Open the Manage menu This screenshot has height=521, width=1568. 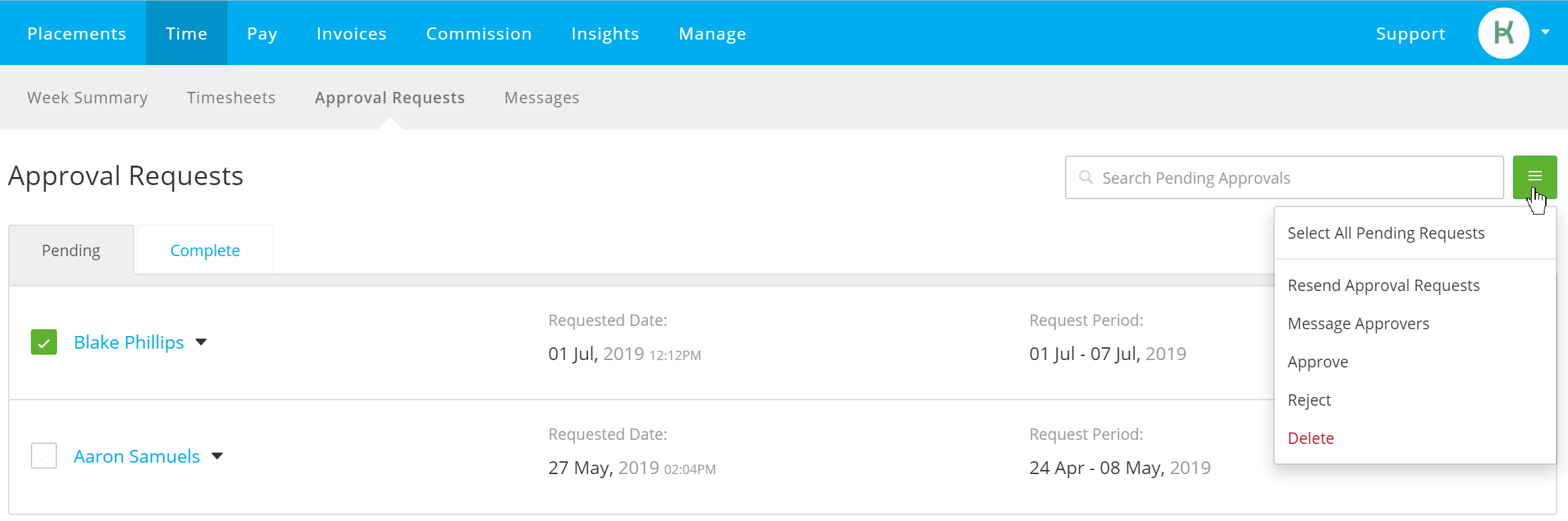click(x=712, y=34)
